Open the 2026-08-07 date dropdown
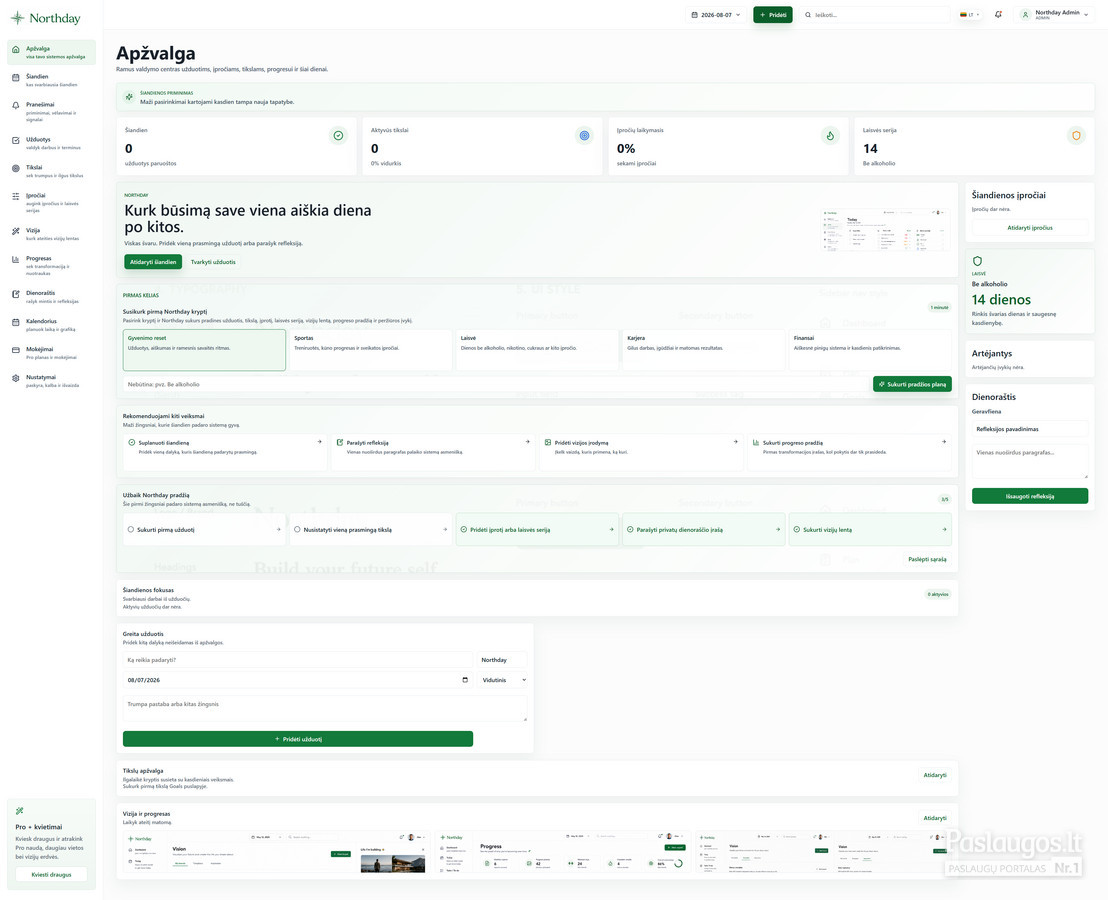 point(716,15)
